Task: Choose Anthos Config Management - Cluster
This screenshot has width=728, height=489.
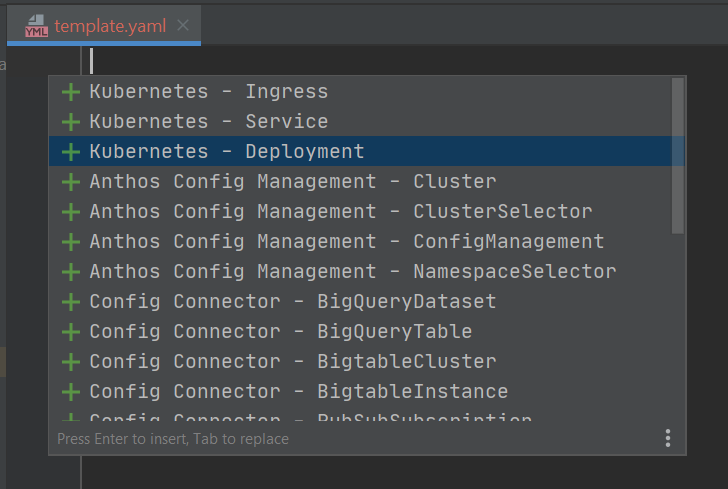Action: (292, 182)
